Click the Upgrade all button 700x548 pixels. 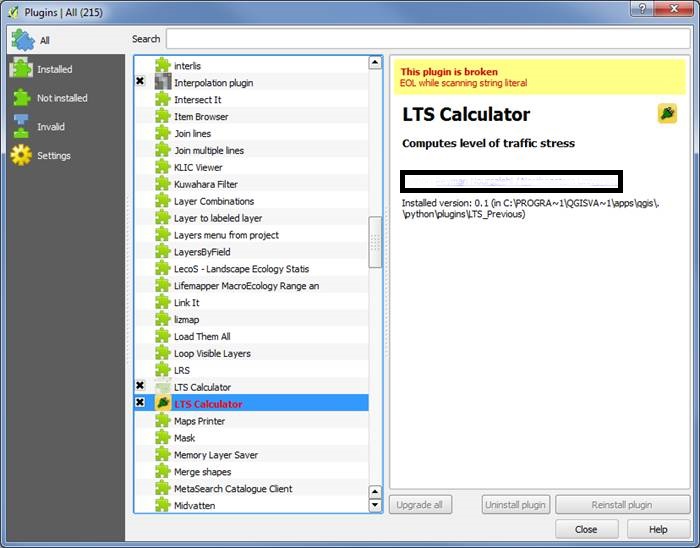(x=420, y=505)
